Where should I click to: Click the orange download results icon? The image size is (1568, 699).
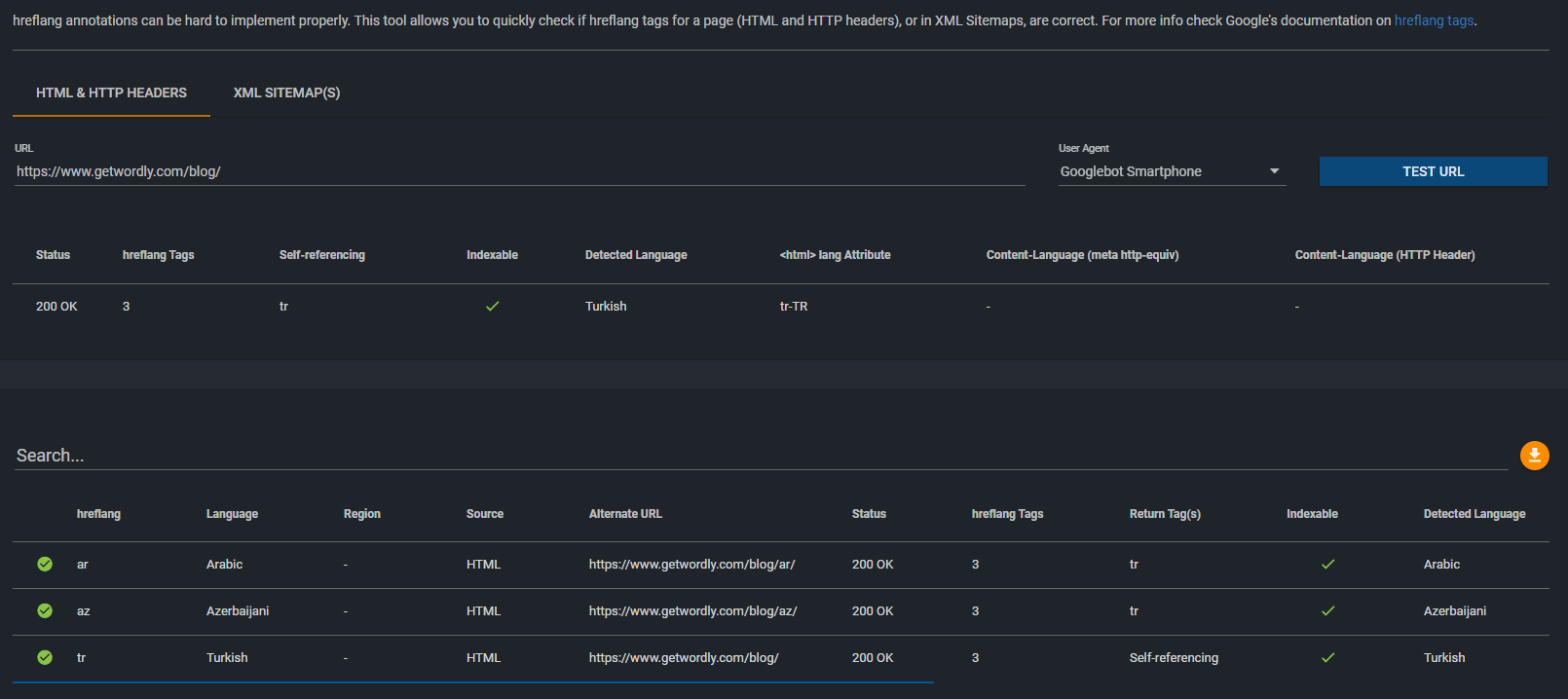(1534, 455)
